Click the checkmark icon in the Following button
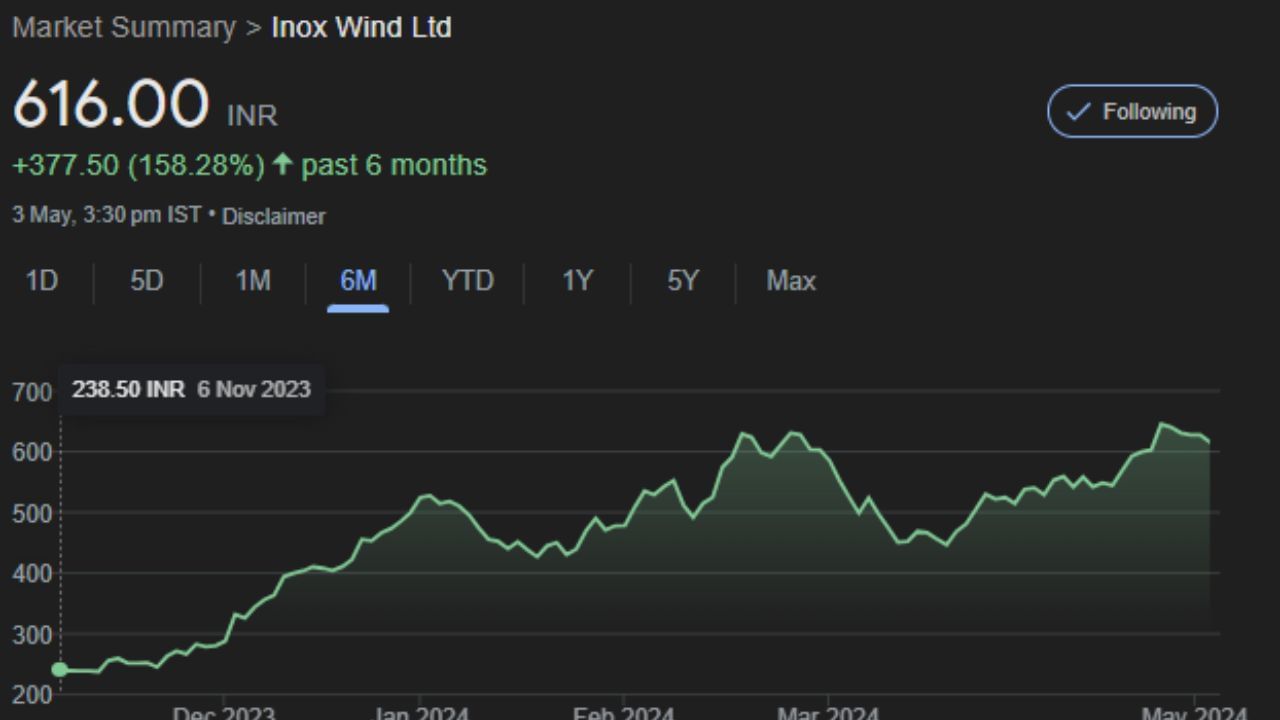 1078,112
